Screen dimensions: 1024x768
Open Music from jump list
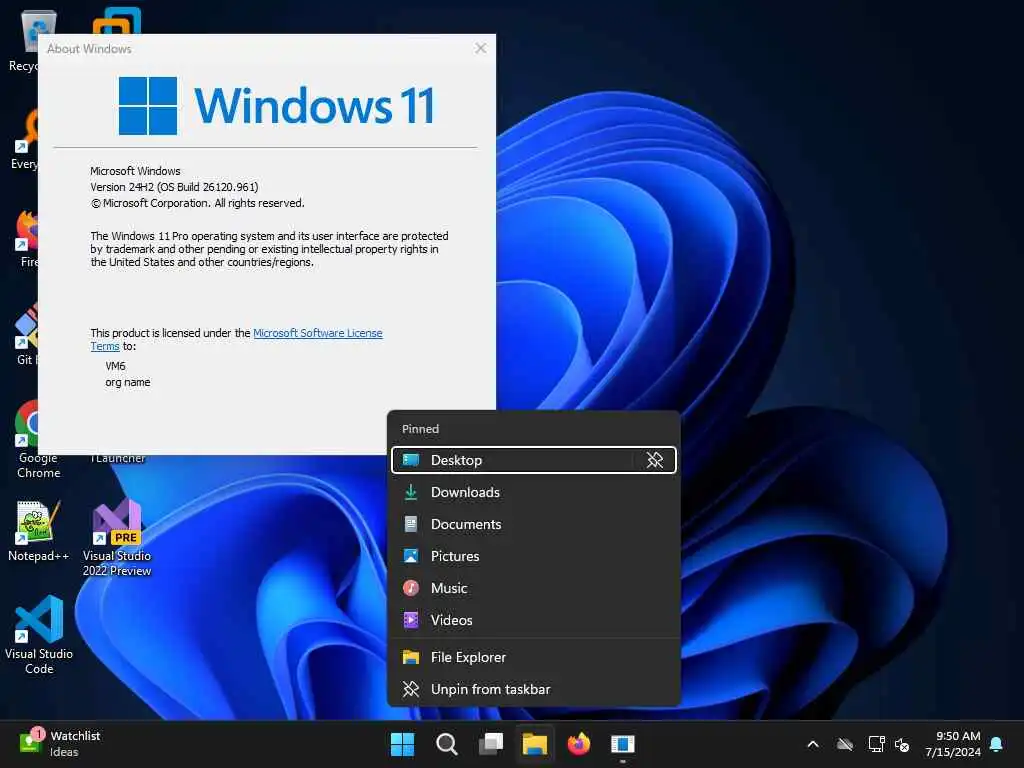point(534,588)
